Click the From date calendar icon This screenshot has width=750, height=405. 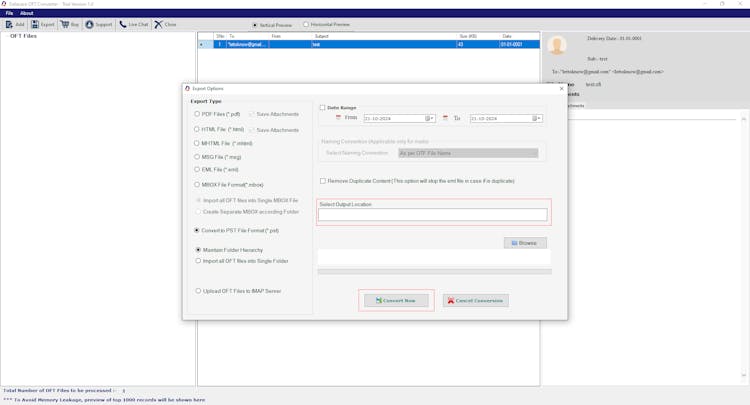tap(339, 118)
